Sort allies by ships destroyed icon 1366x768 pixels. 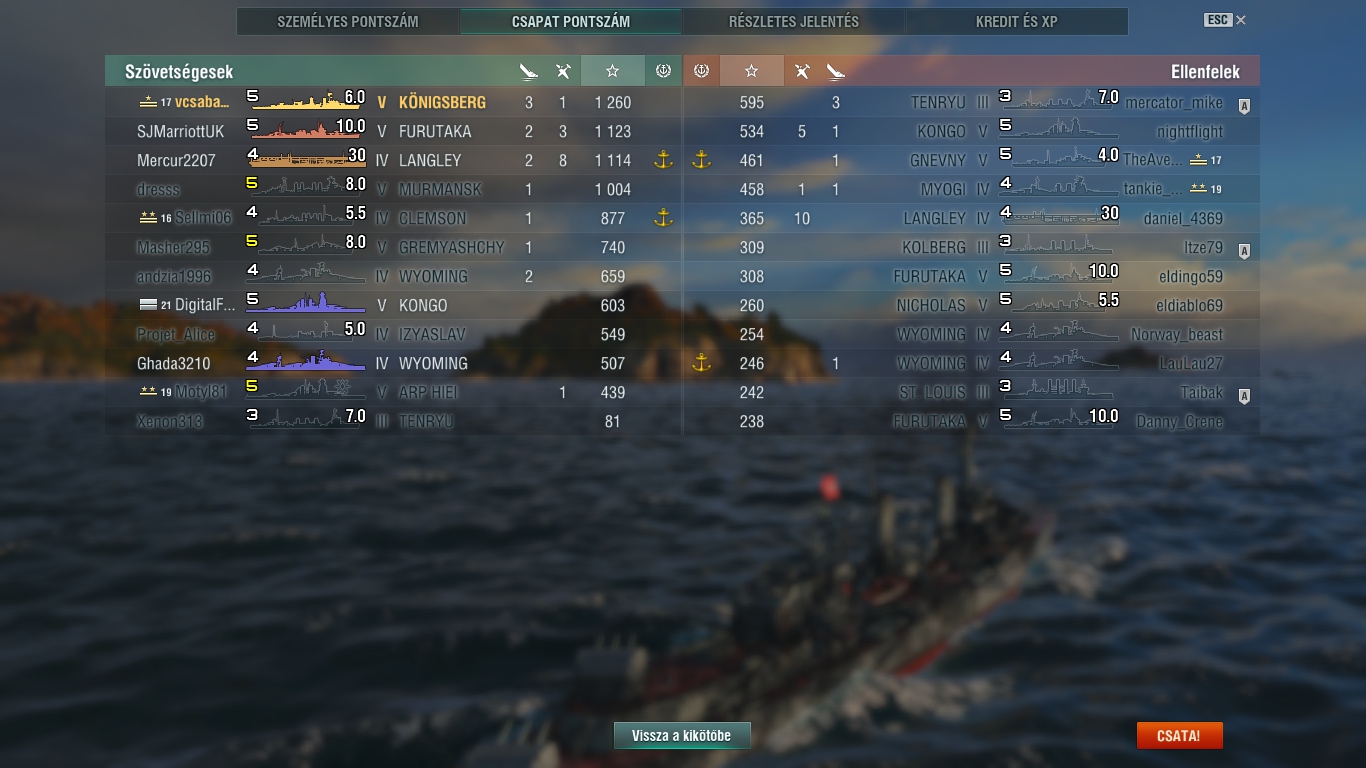pos(529,71)
